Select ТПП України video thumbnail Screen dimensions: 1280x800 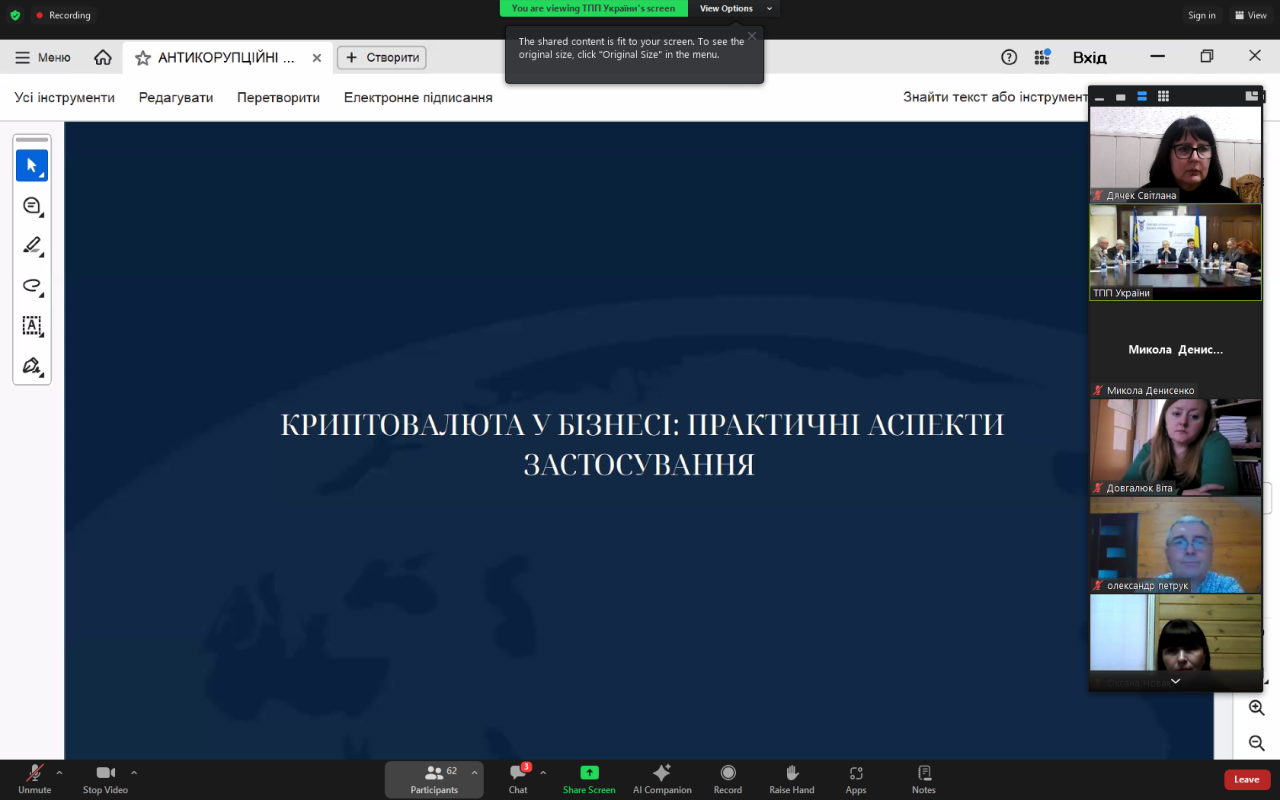[x=1175, y=252]
